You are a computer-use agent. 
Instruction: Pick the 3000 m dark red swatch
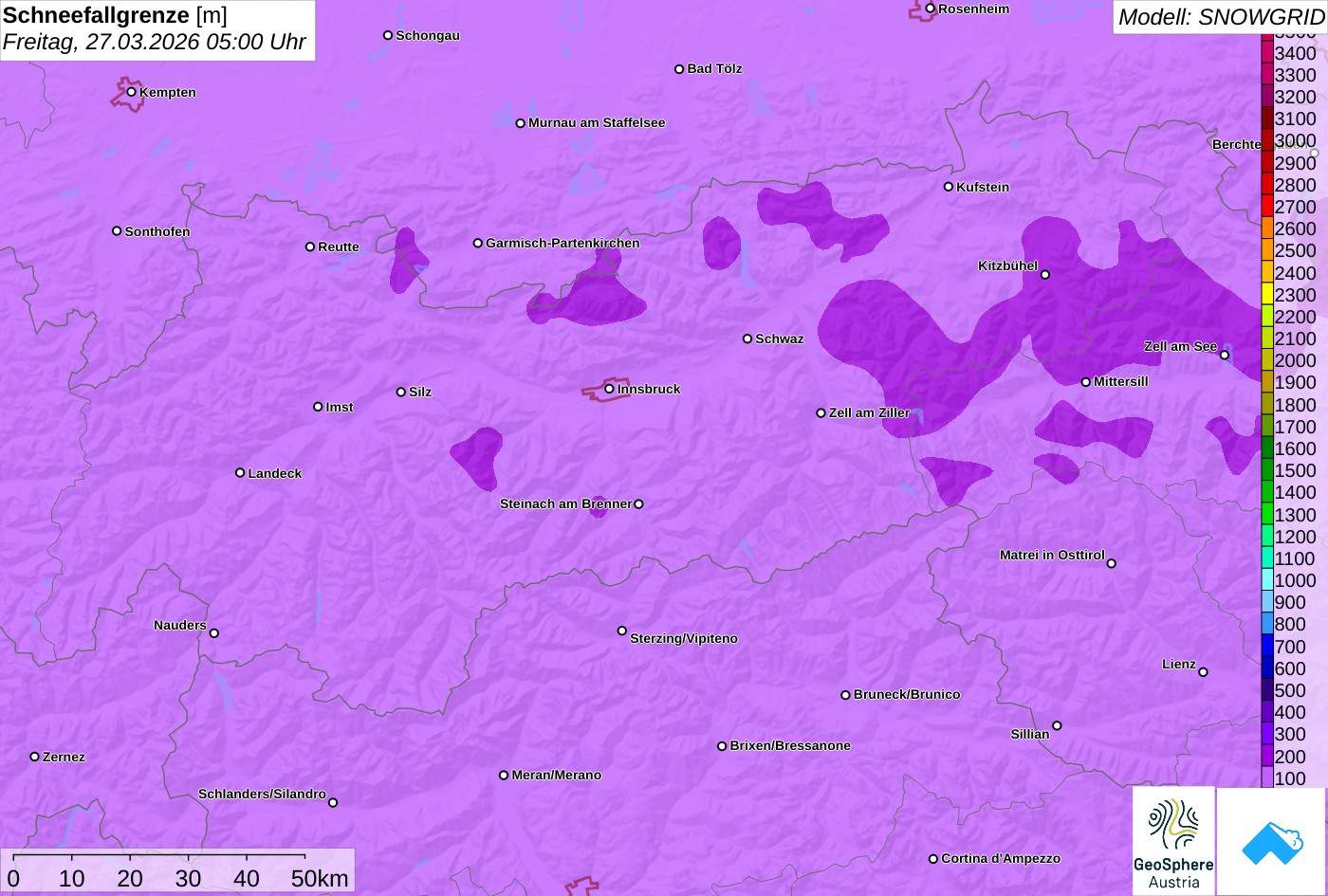click(1267, 140)
